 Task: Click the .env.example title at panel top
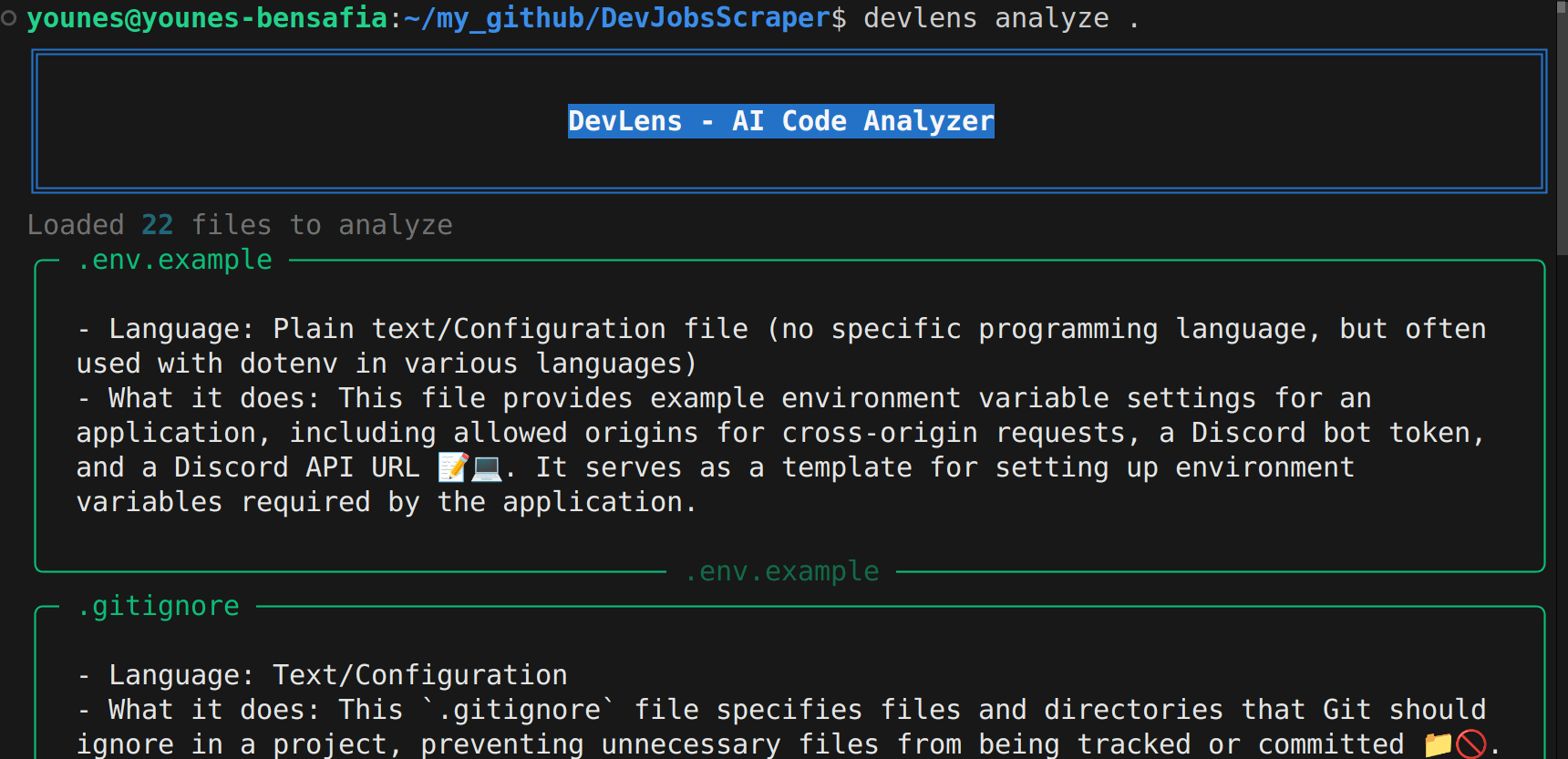174,261
